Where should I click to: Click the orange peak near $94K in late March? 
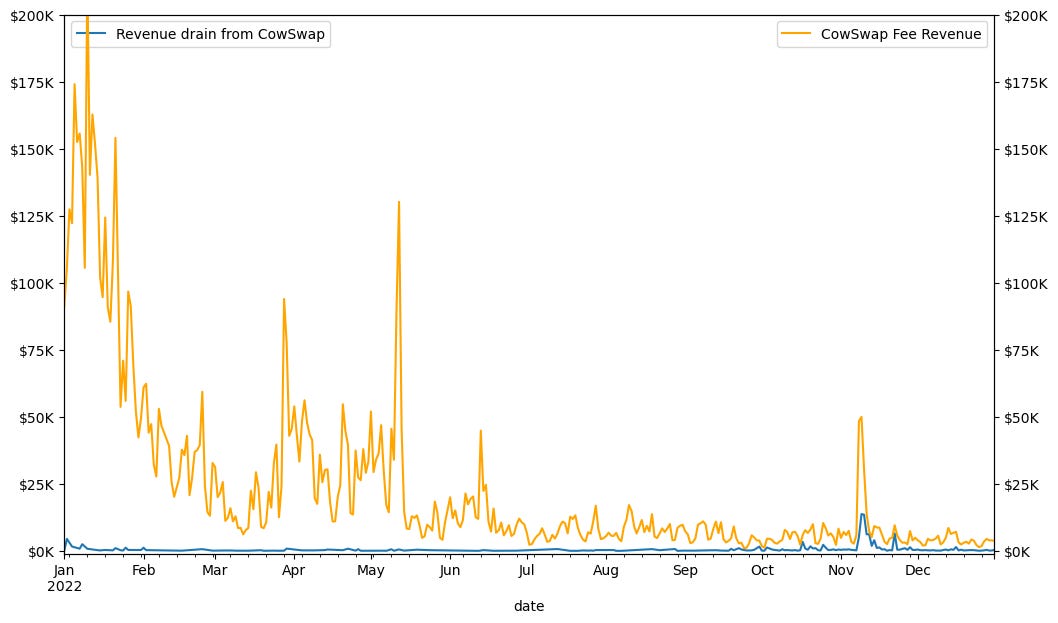pyautogui.click(x=284, y=299)
